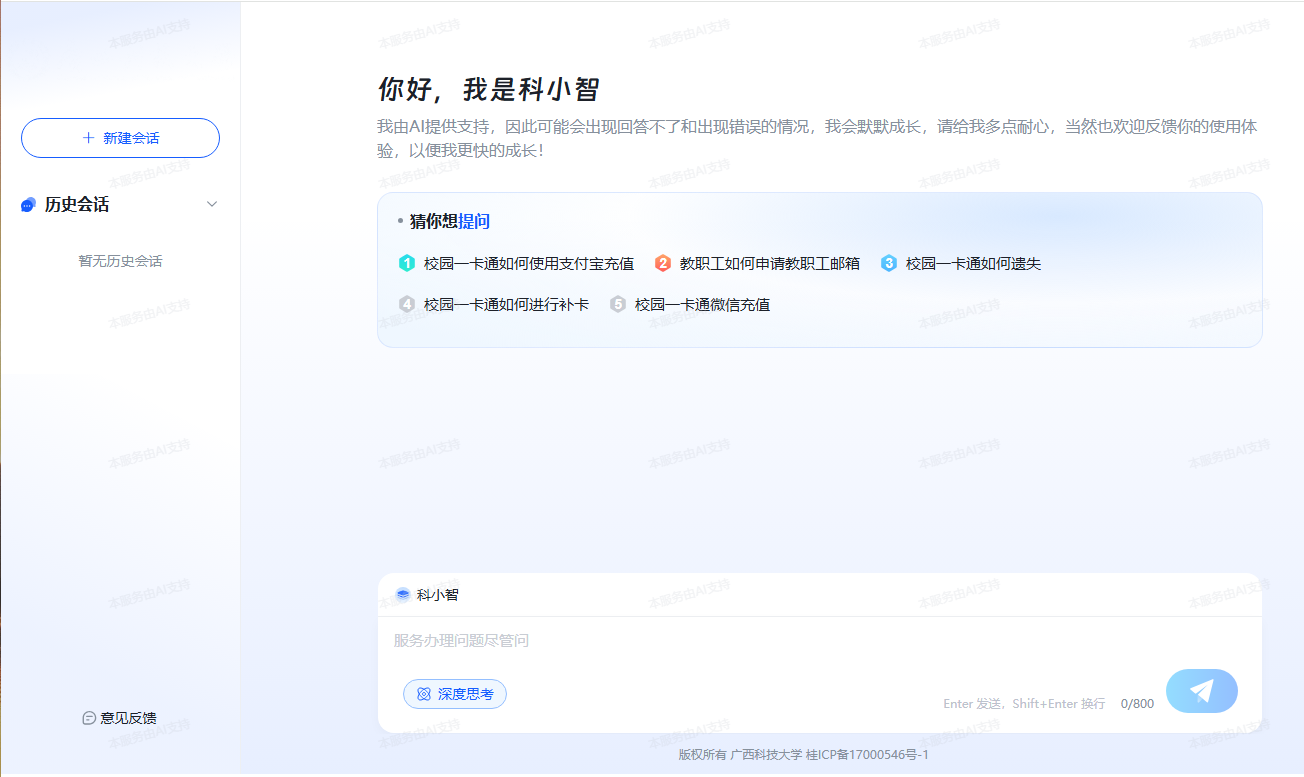
Task: Collapse the 历史会话 chevron arrow
Action: [x=212, y=204]
